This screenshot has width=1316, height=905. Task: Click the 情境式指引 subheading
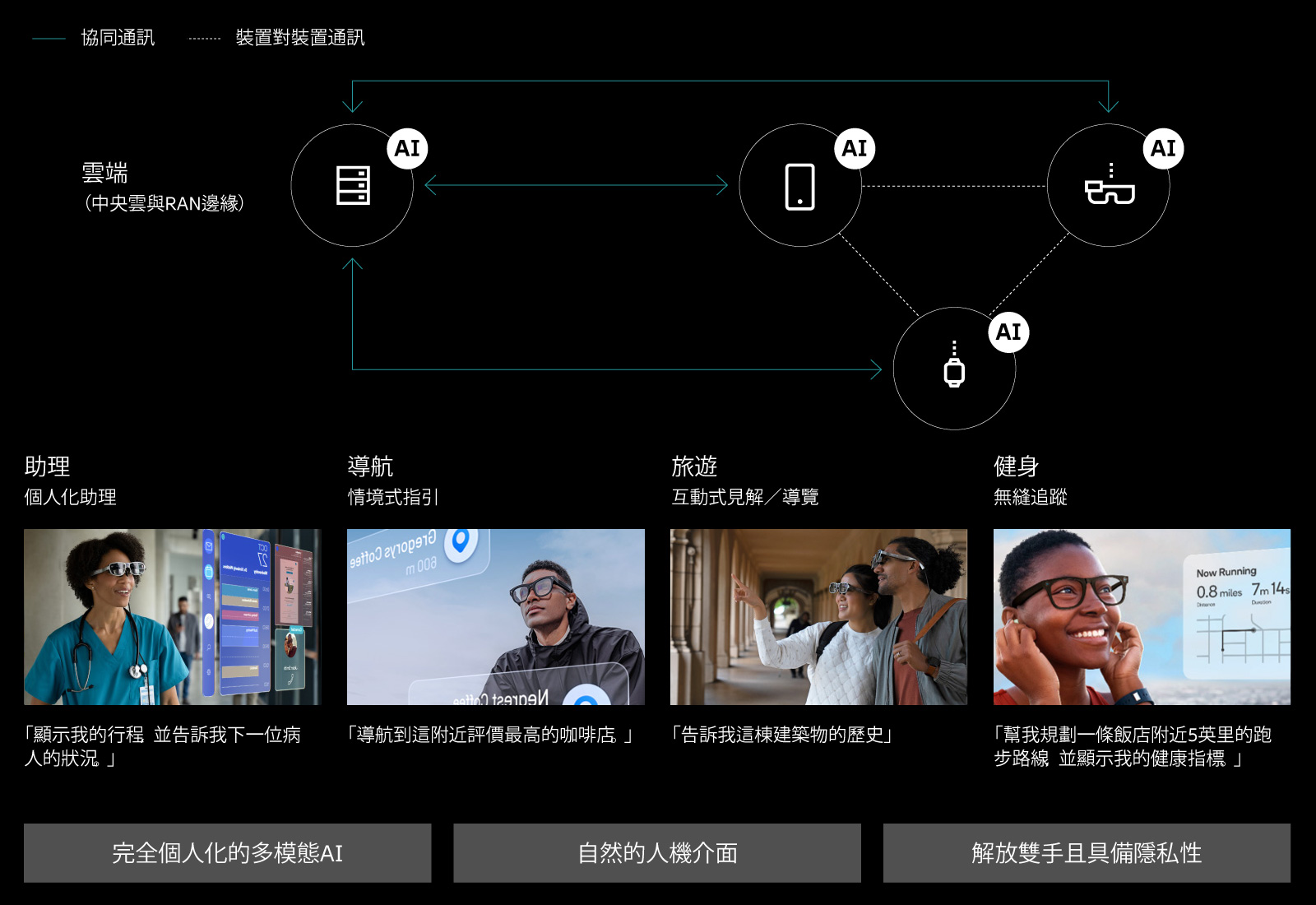click(x=393, y=497)
